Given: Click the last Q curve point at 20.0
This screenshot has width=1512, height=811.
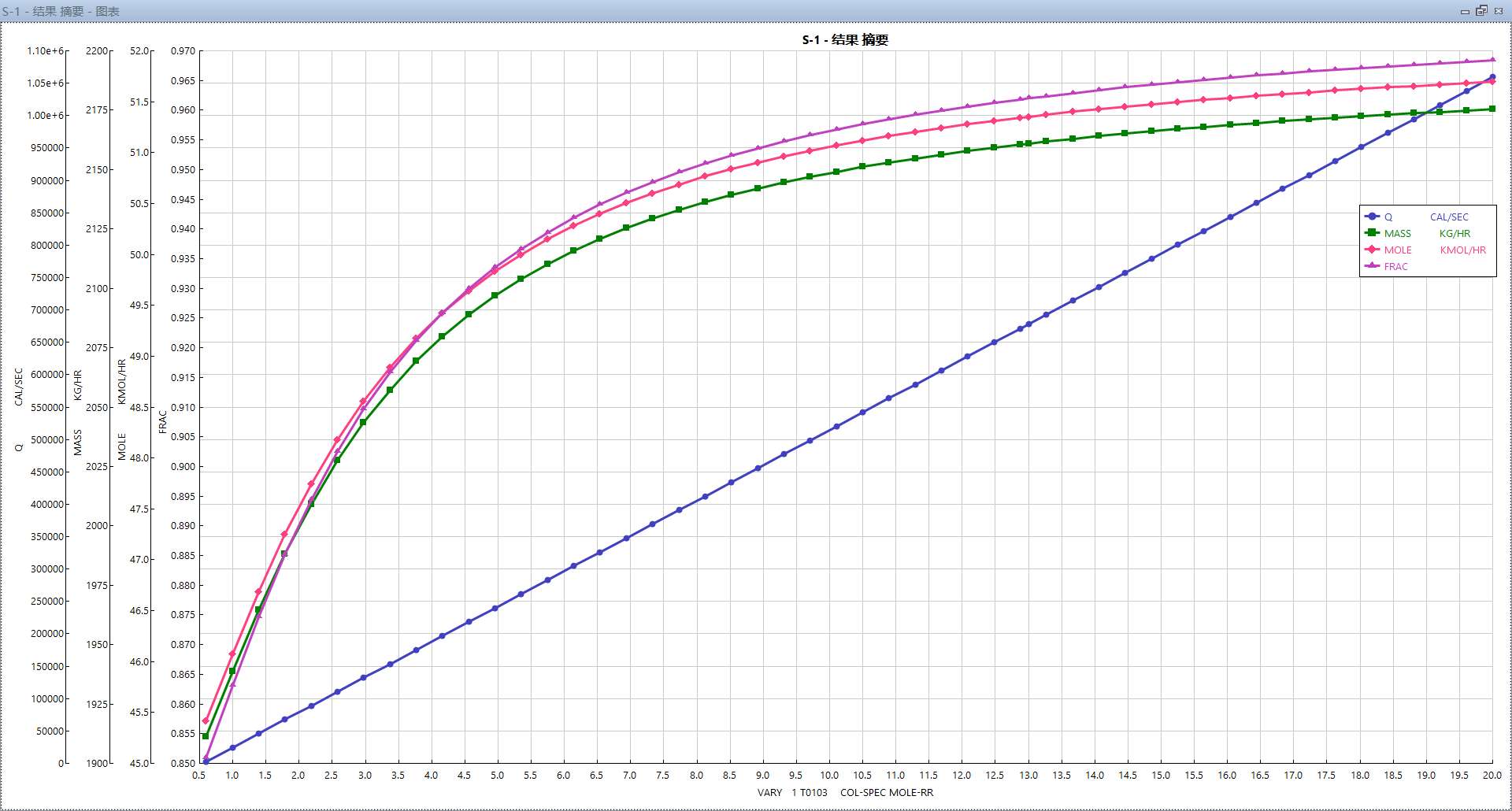Looking at the screenshot, I should (1492, 77).
